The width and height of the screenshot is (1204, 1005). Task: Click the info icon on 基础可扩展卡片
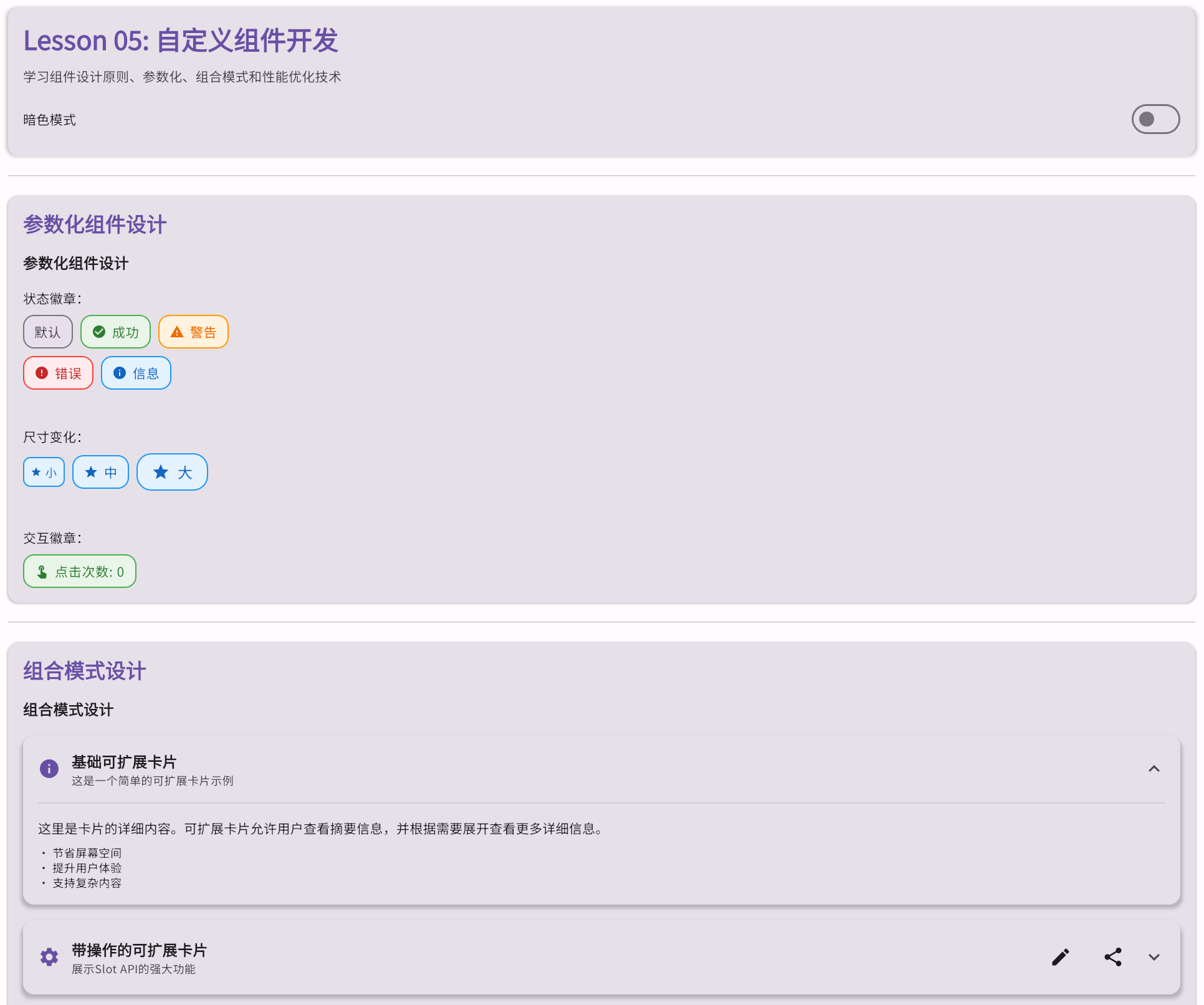pos(49,768)
